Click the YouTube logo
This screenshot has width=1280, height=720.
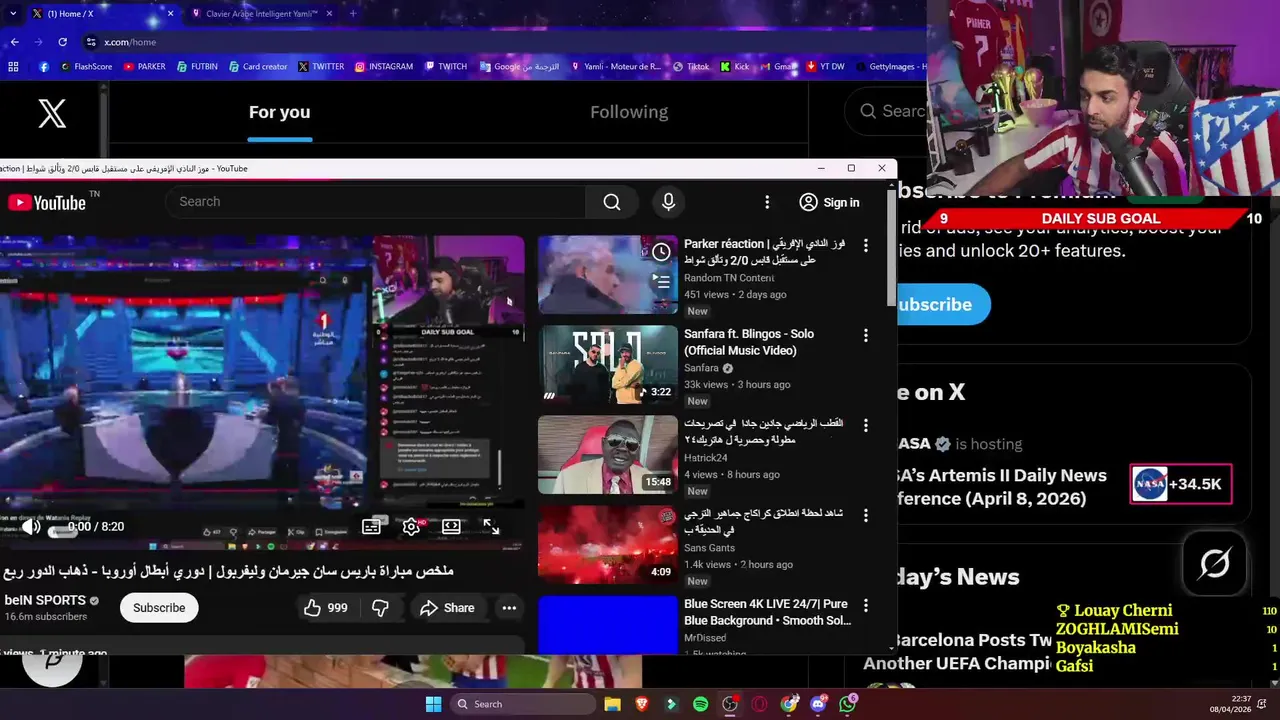[x=47, y=202]
